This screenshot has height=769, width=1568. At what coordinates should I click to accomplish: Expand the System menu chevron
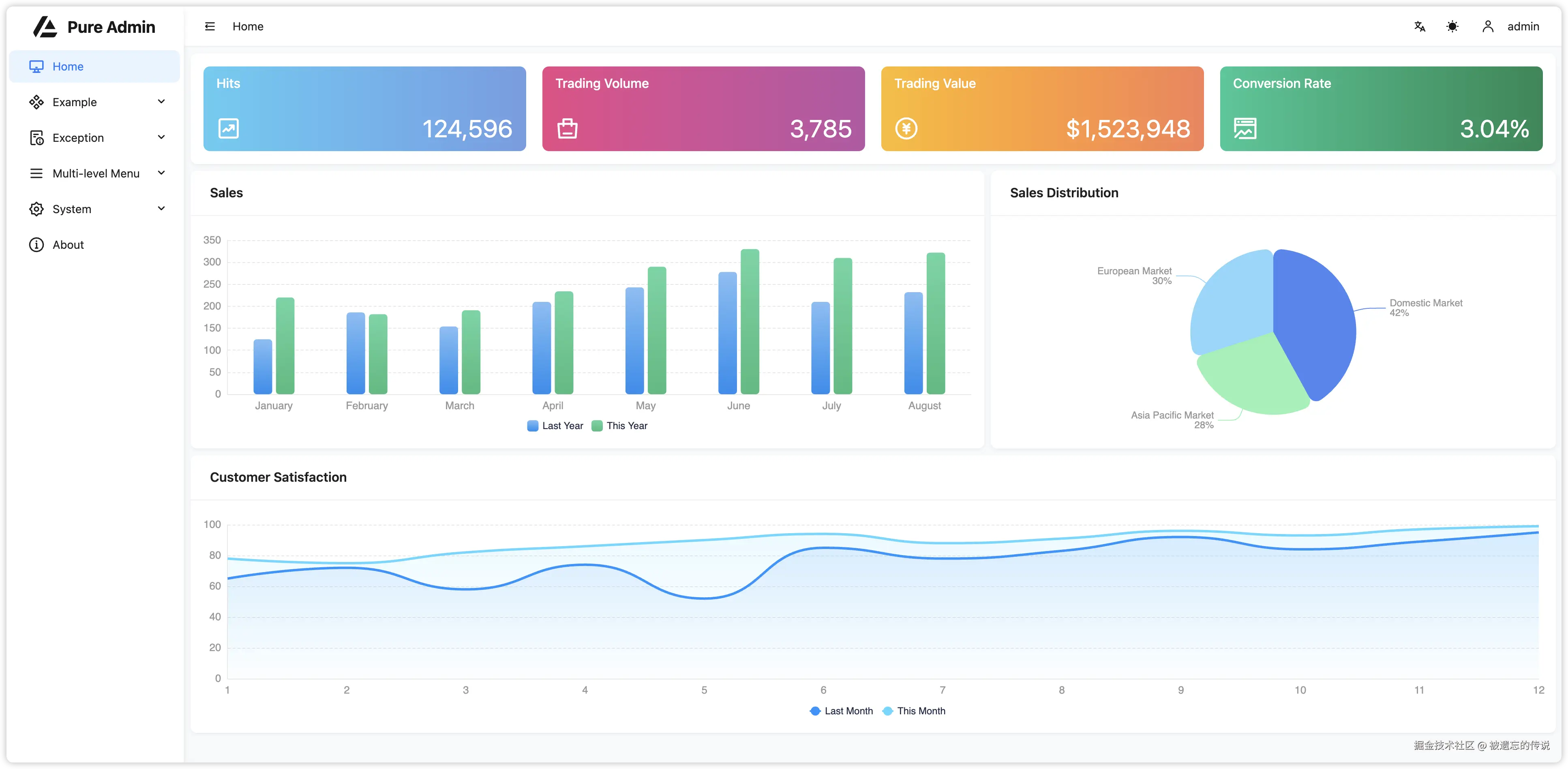tap(161, 209)
